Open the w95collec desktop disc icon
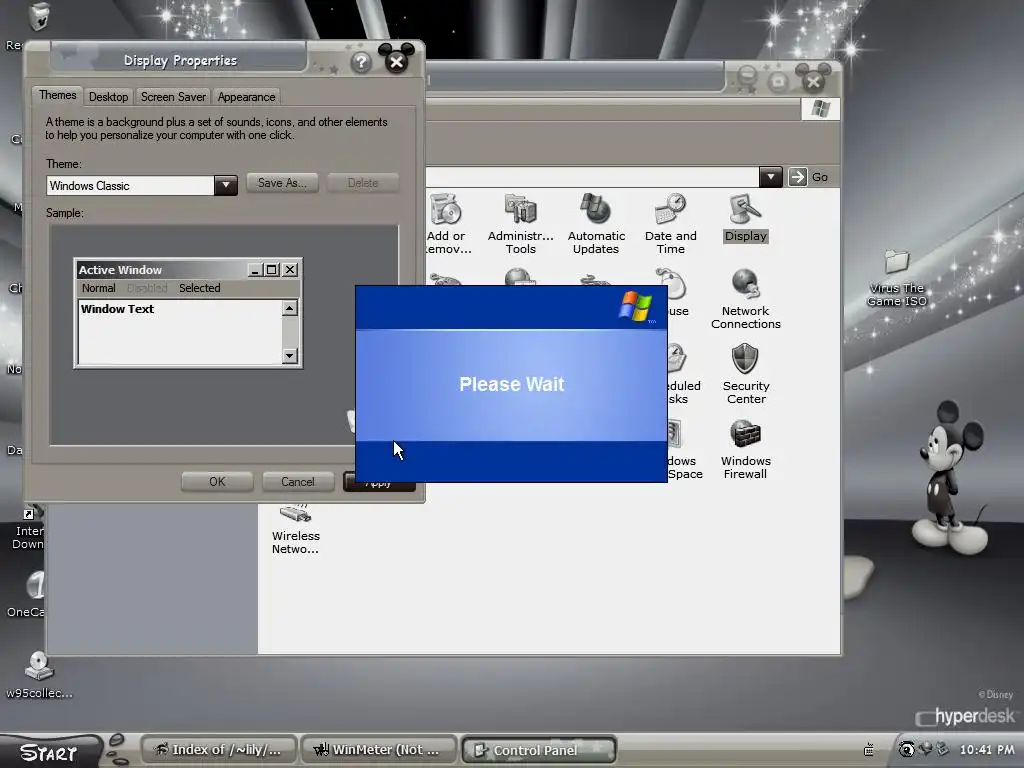Screen dimensions: 1024x768 (39, 675)
